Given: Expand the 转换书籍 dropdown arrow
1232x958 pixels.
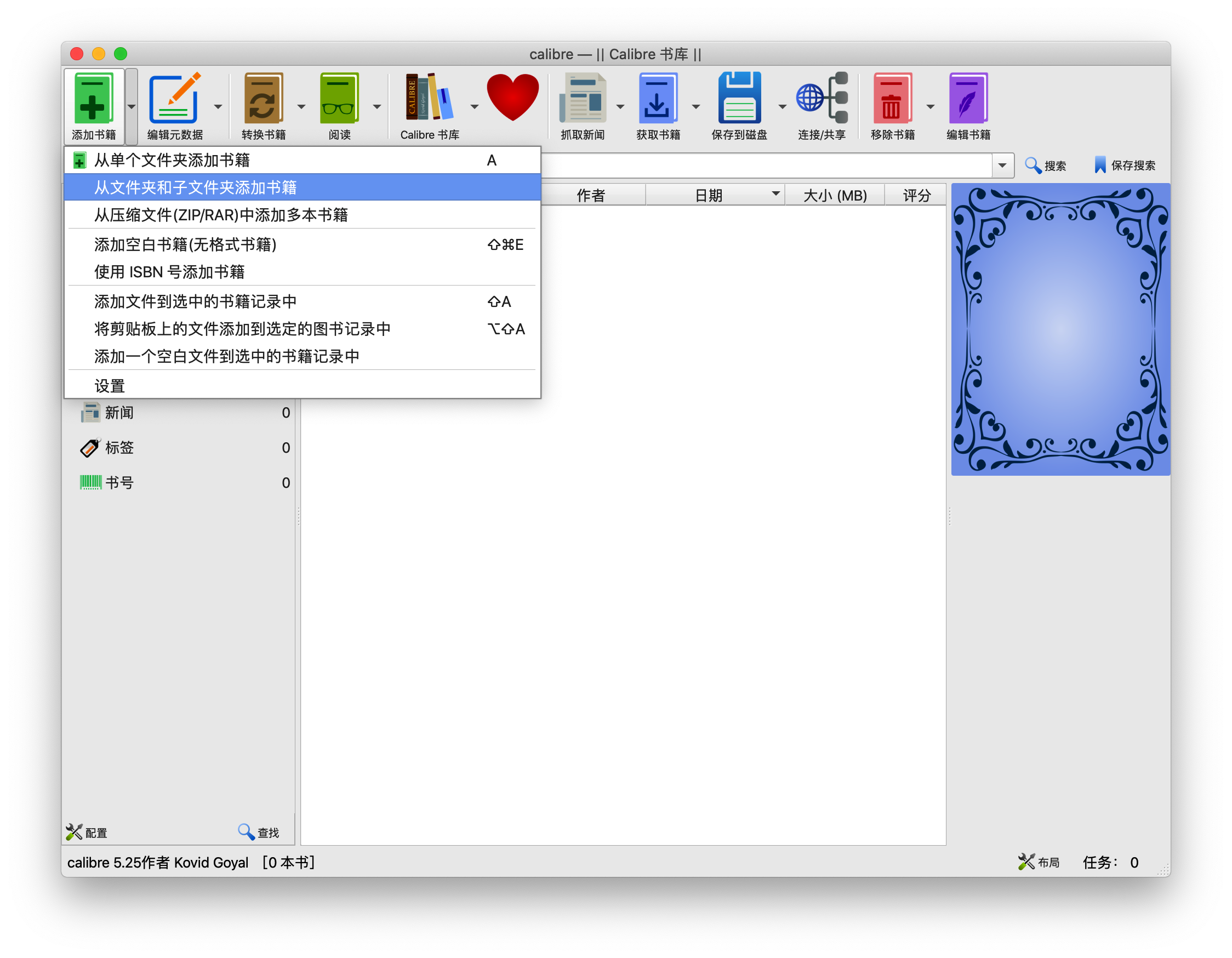Looking at the screenshot, I should pyautogui.click(x=301, y=107).
